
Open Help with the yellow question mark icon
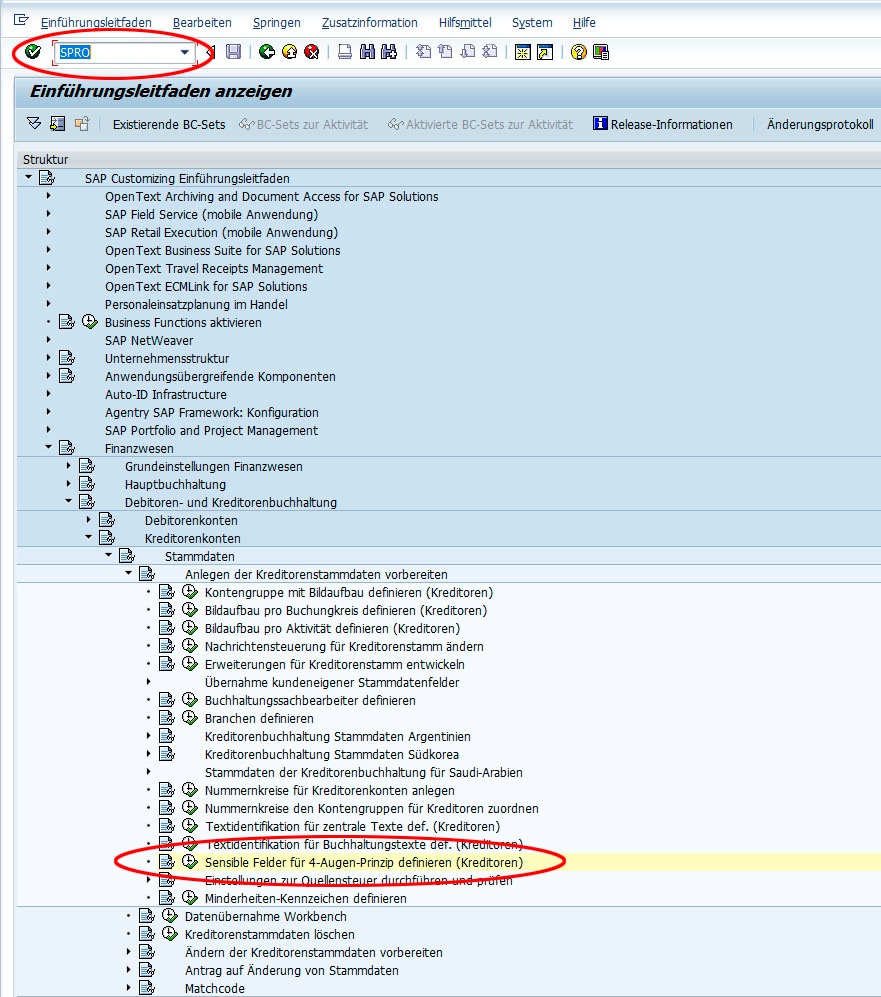(578, 52)
